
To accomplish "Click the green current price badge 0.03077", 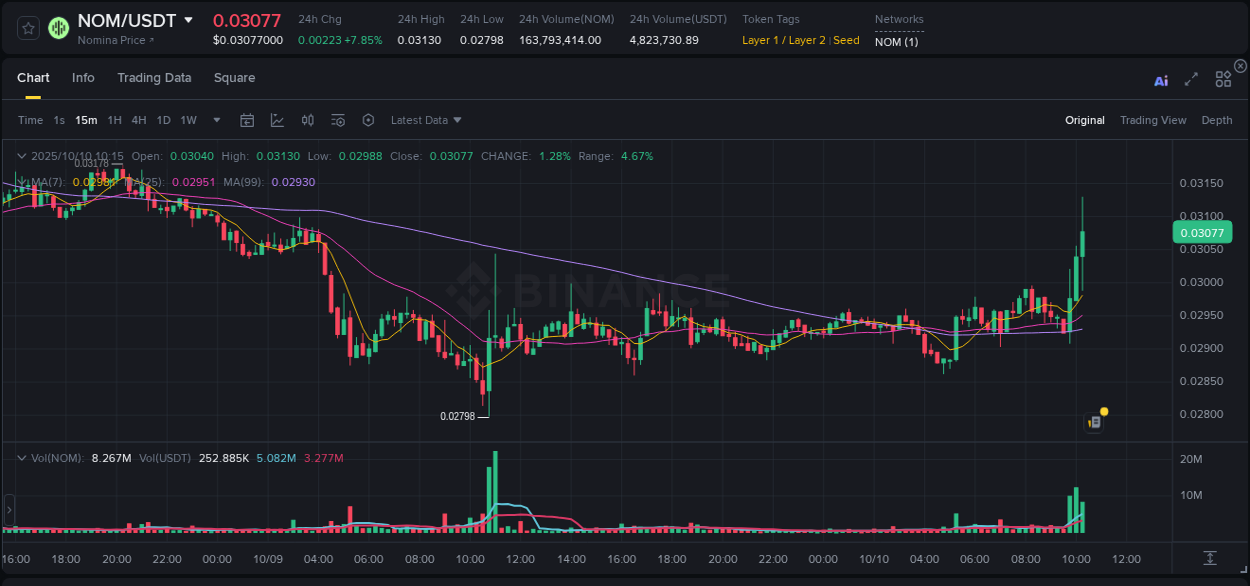I will point(1203,232).
